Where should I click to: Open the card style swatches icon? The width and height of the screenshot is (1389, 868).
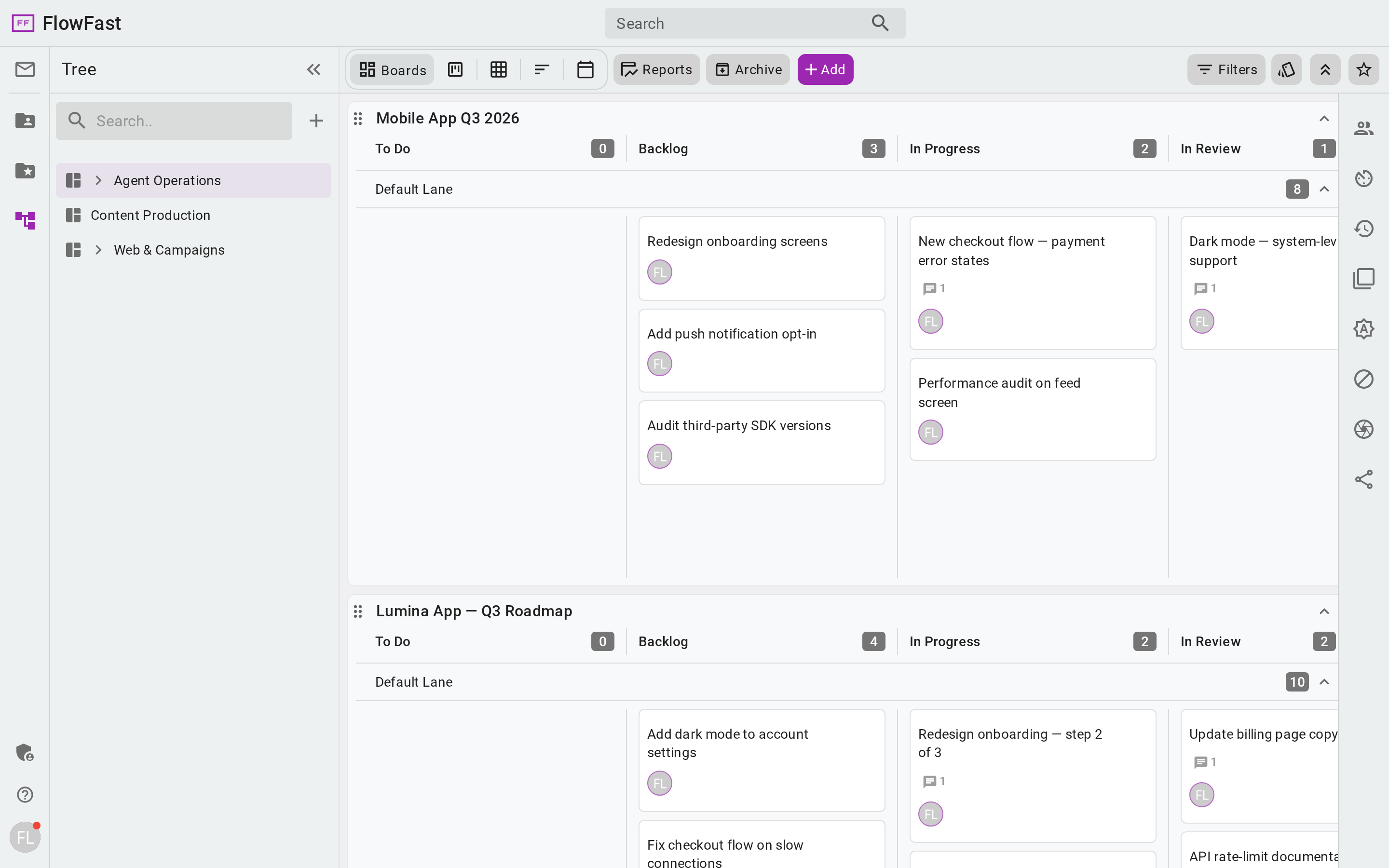pos(1286,69)
